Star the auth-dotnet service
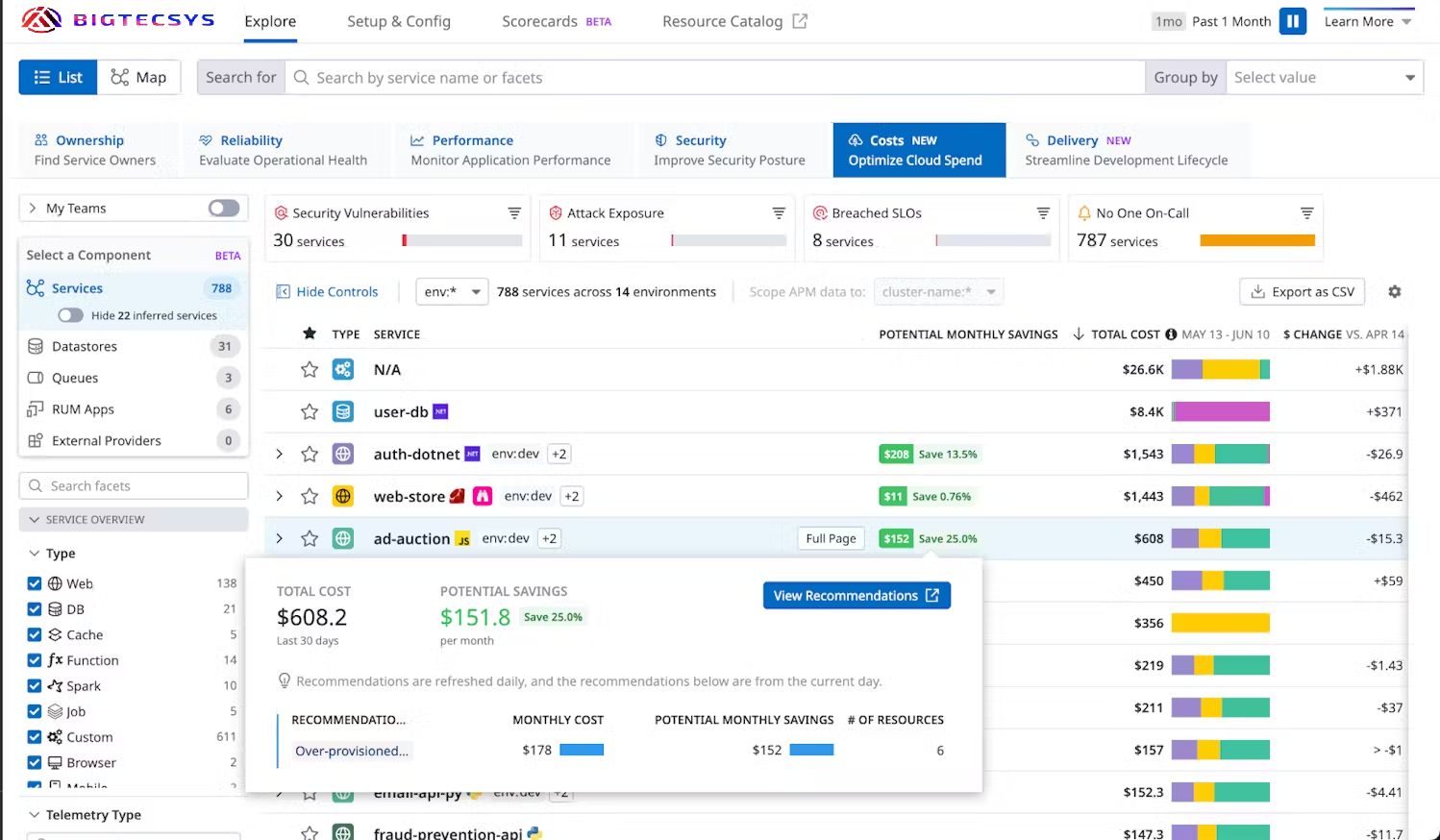Image resolution: width=1440 pixels, height=840 pixels. coord(310,454)
